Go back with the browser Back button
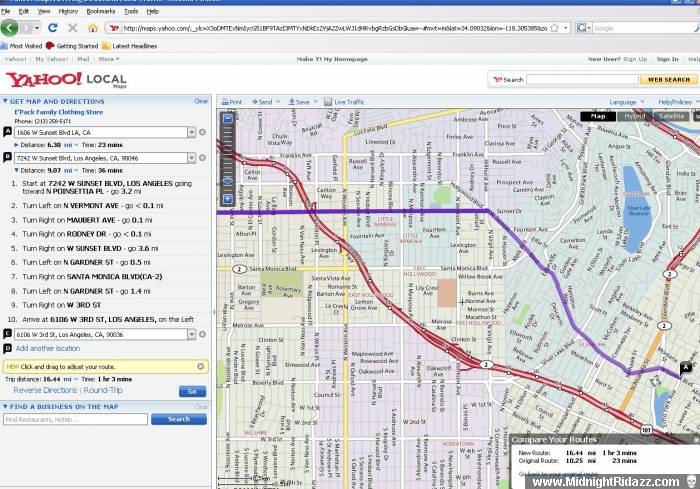Image resolution: width=700 pixels, height=489 pixels. (9, 28)
